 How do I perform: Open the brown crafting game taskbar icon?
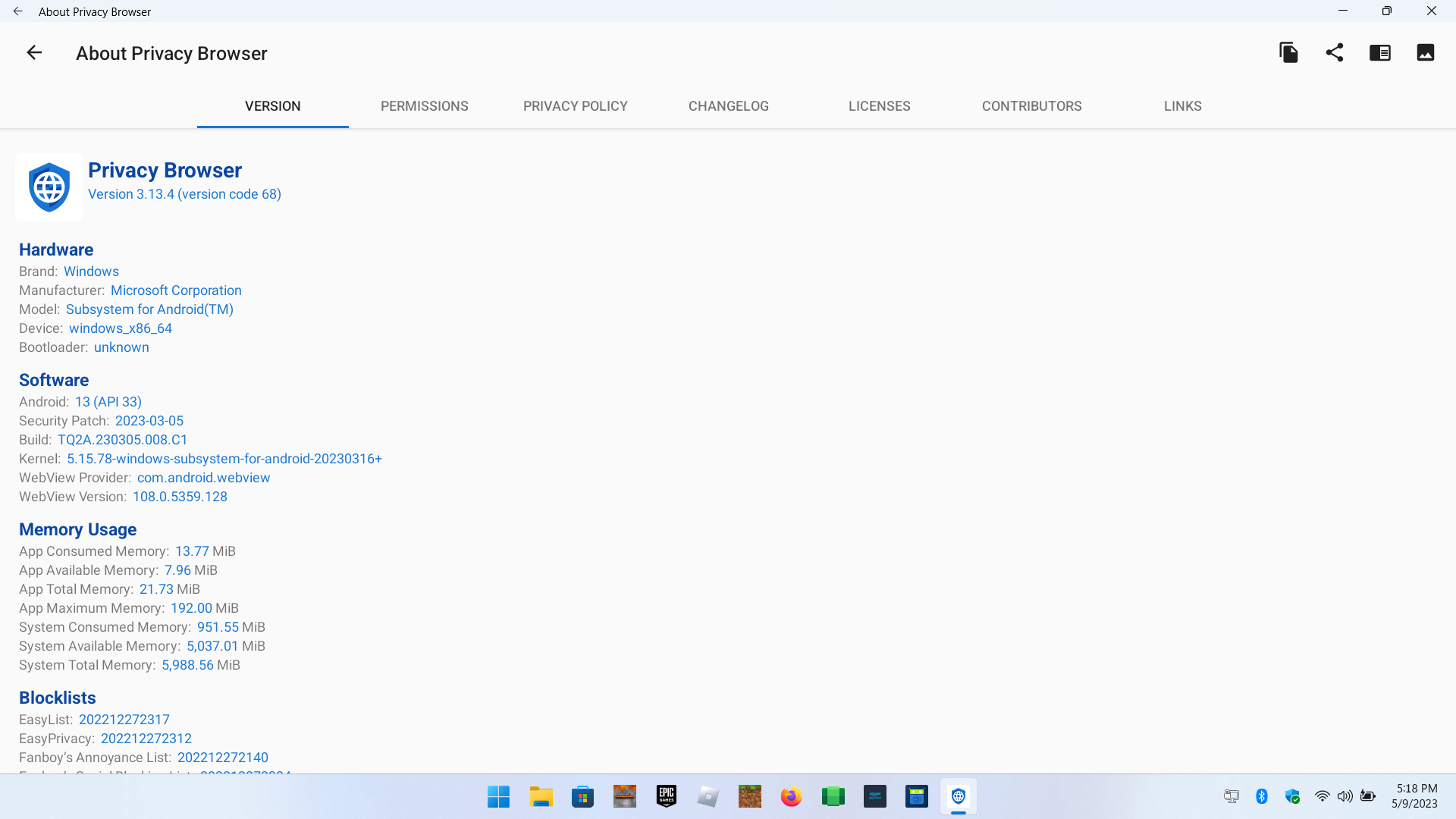pyautogui.click(x=625, y=796)
